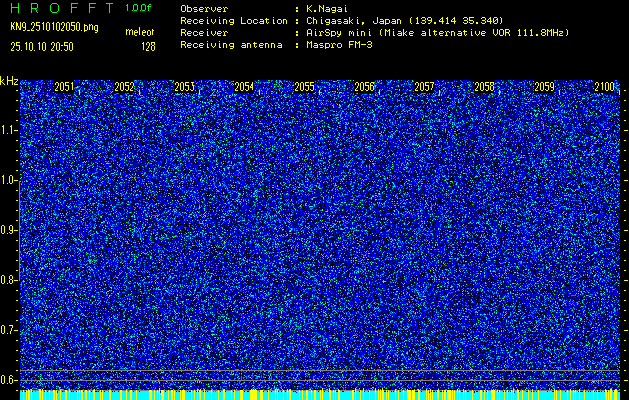Image resolution: width=629 pixels, height=400 pixels.
Task: Click the 2051 time marker
Action: click(64, 88)
